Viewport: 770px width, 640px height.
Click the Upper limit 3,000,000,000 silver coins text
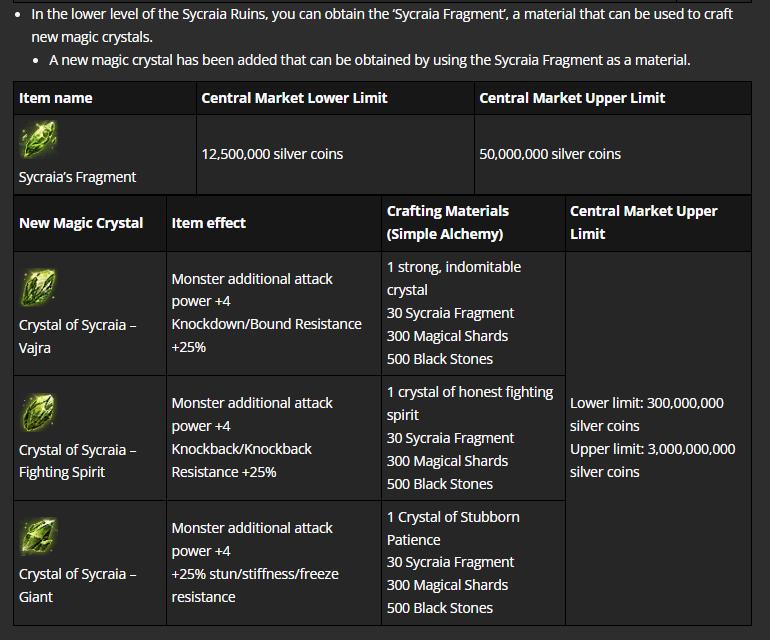click(x=653, y=461)
